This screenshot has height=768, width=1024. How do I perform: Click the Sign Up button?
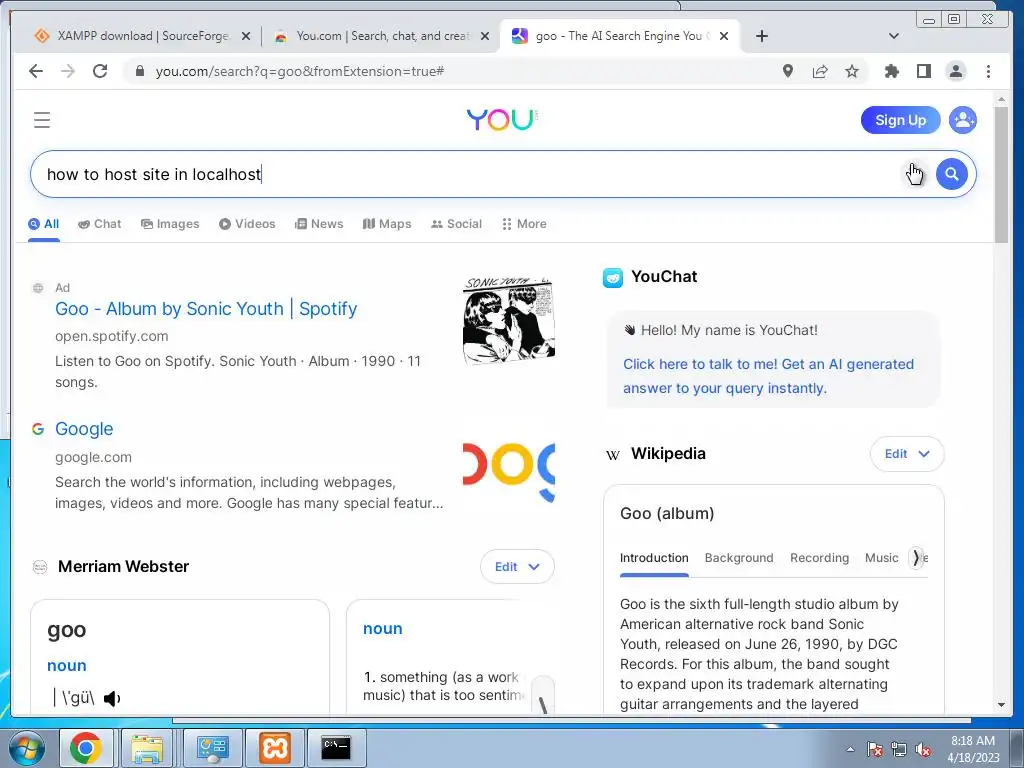tap(900, 120)
